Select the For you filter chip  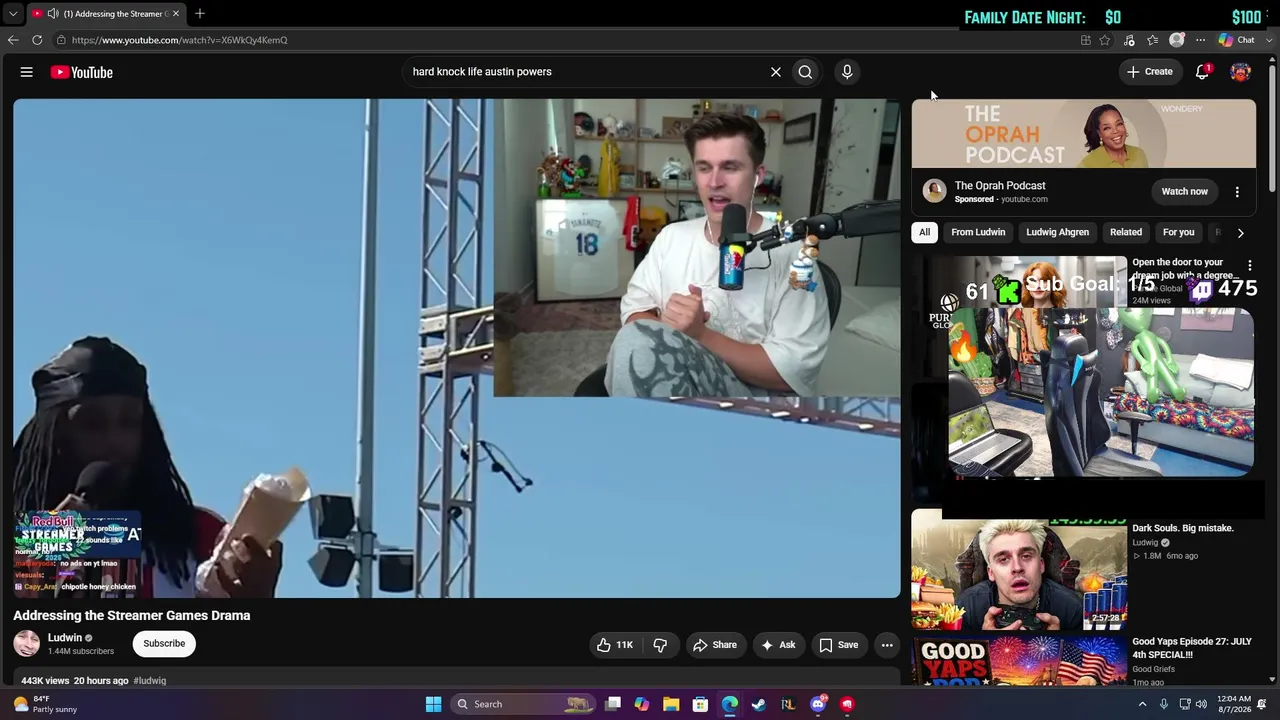coord(1179,233)
